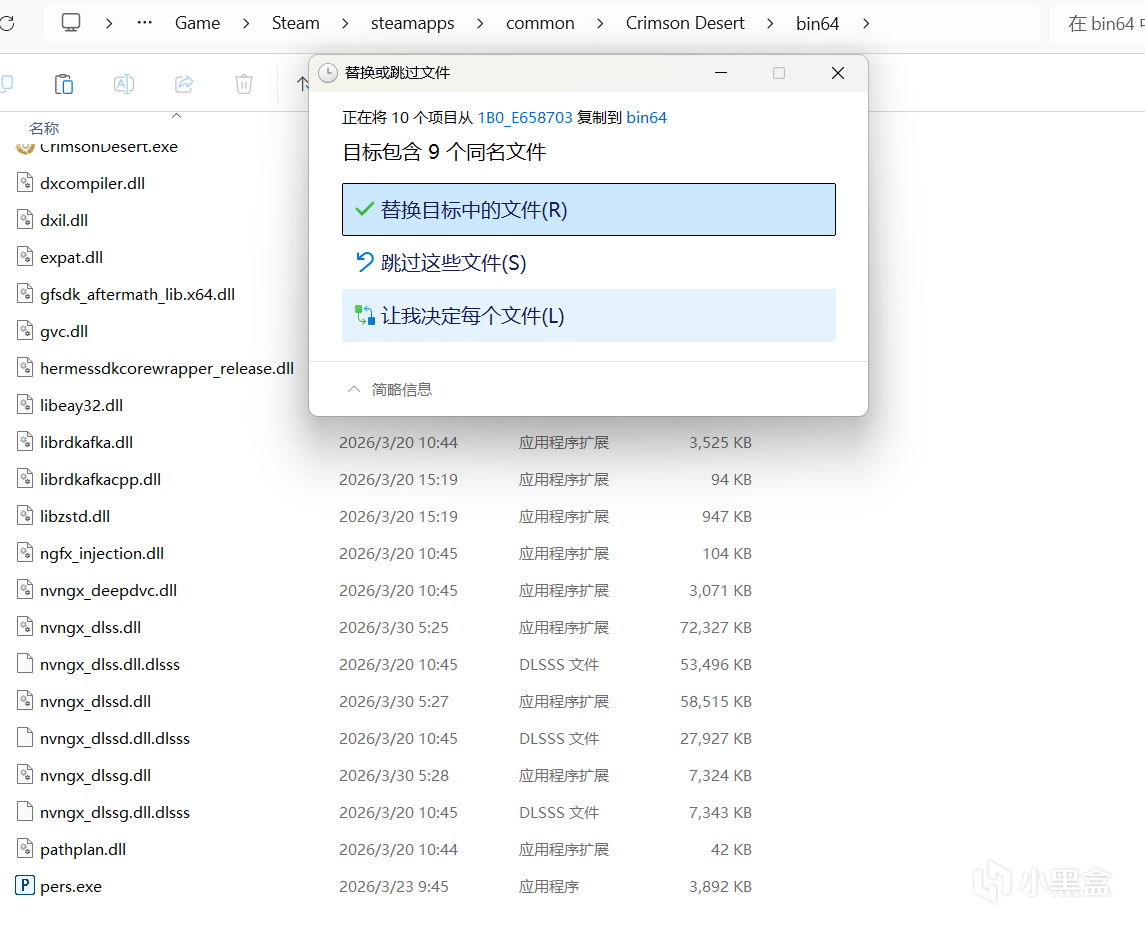Open the breadcrumb ellipsis overflow
Viewport: 1145px width, 926px height.
[145, 23]
